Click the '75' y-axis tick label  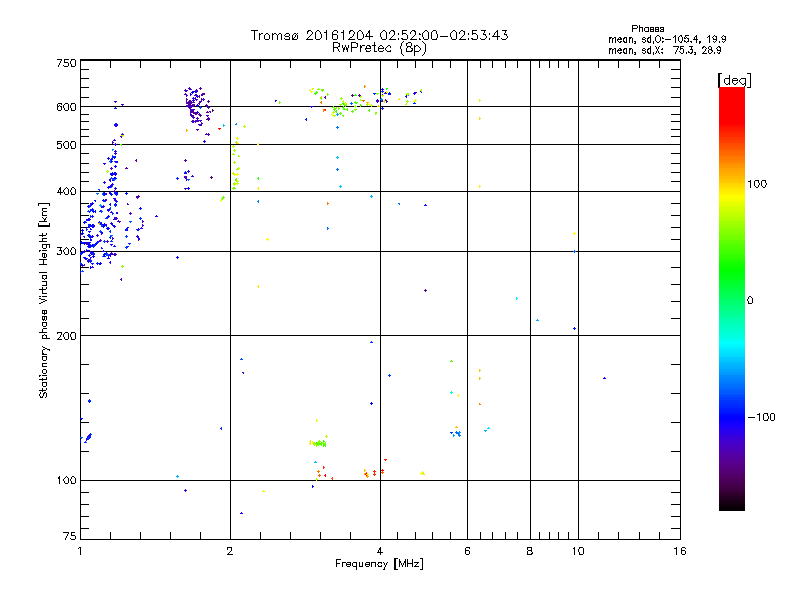click(70, 536)
